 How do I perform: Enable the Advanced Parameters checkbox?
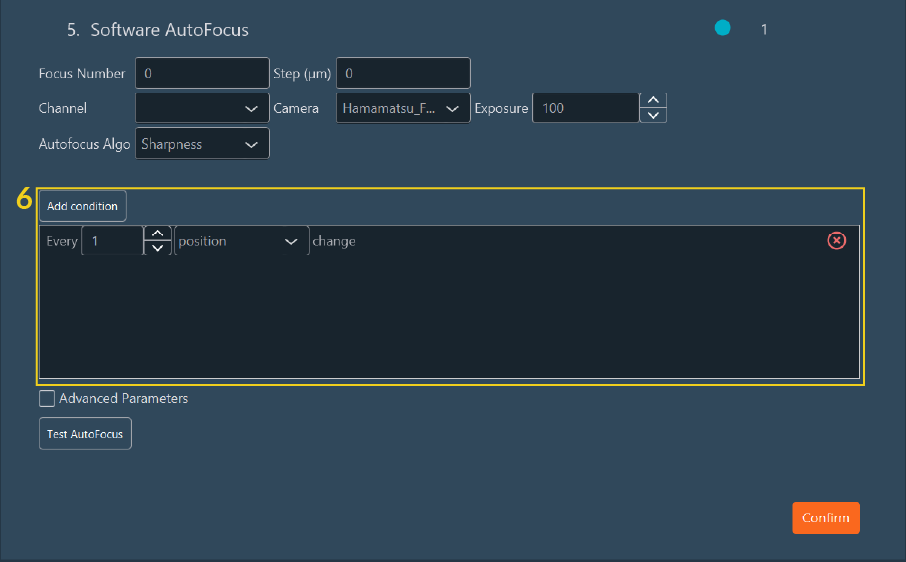coord(47,399)
